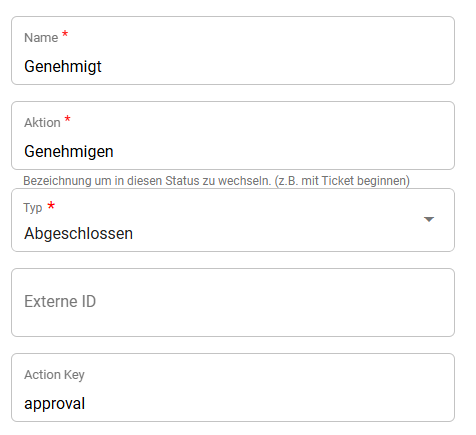476x435 pixels.
Task: Click the red asterisk beside Aktion
Action: coord(67,119)
